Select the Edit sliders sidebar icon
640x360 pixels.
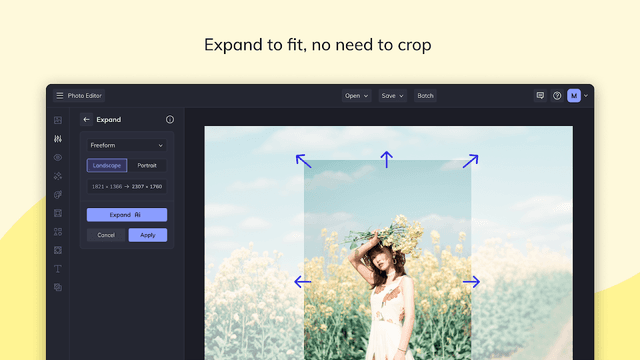58,139
